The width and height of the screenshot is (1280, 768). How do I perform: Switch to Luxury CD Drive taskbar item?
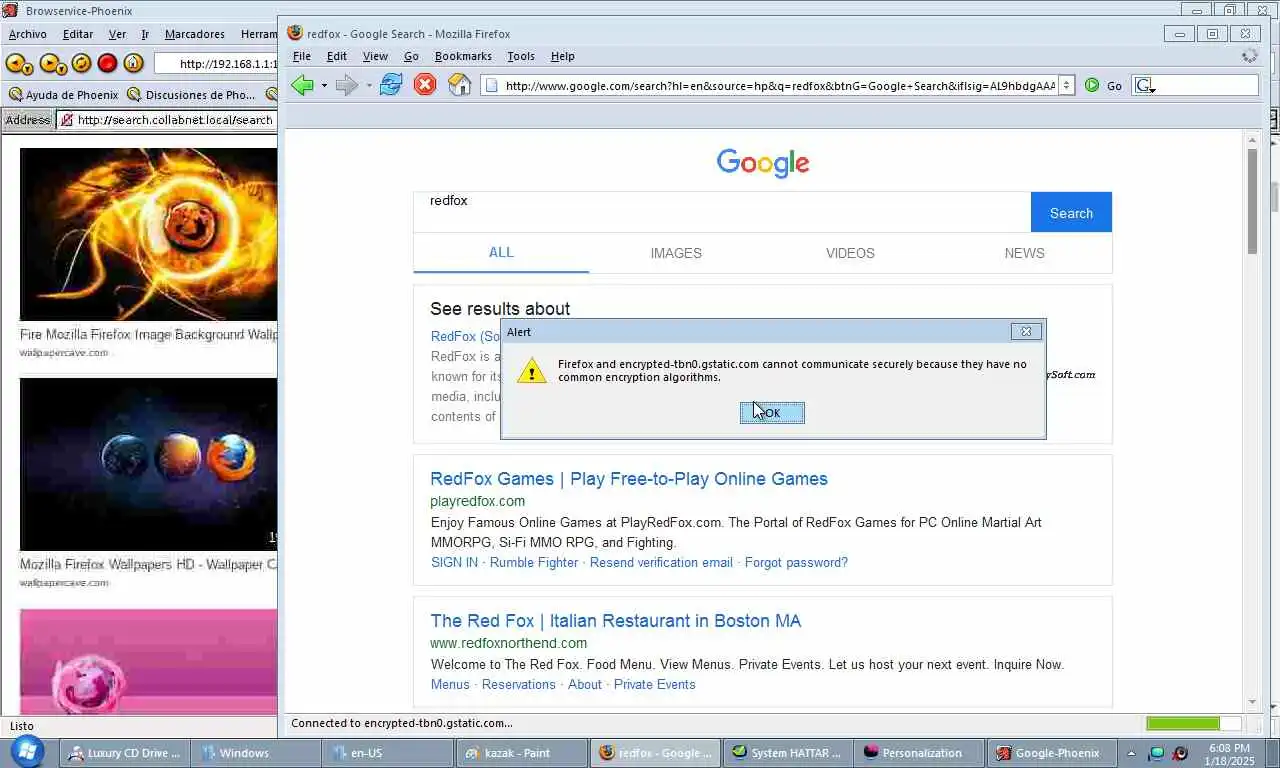[124, 753]
